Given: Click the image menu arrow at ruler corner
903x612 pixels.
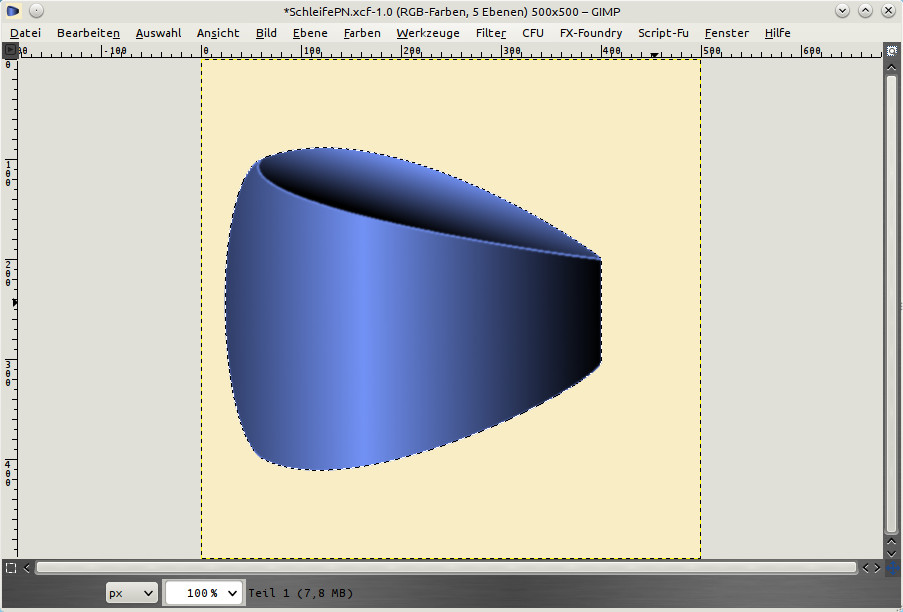Looking at the screenshot, I should (x=10, y=50).
